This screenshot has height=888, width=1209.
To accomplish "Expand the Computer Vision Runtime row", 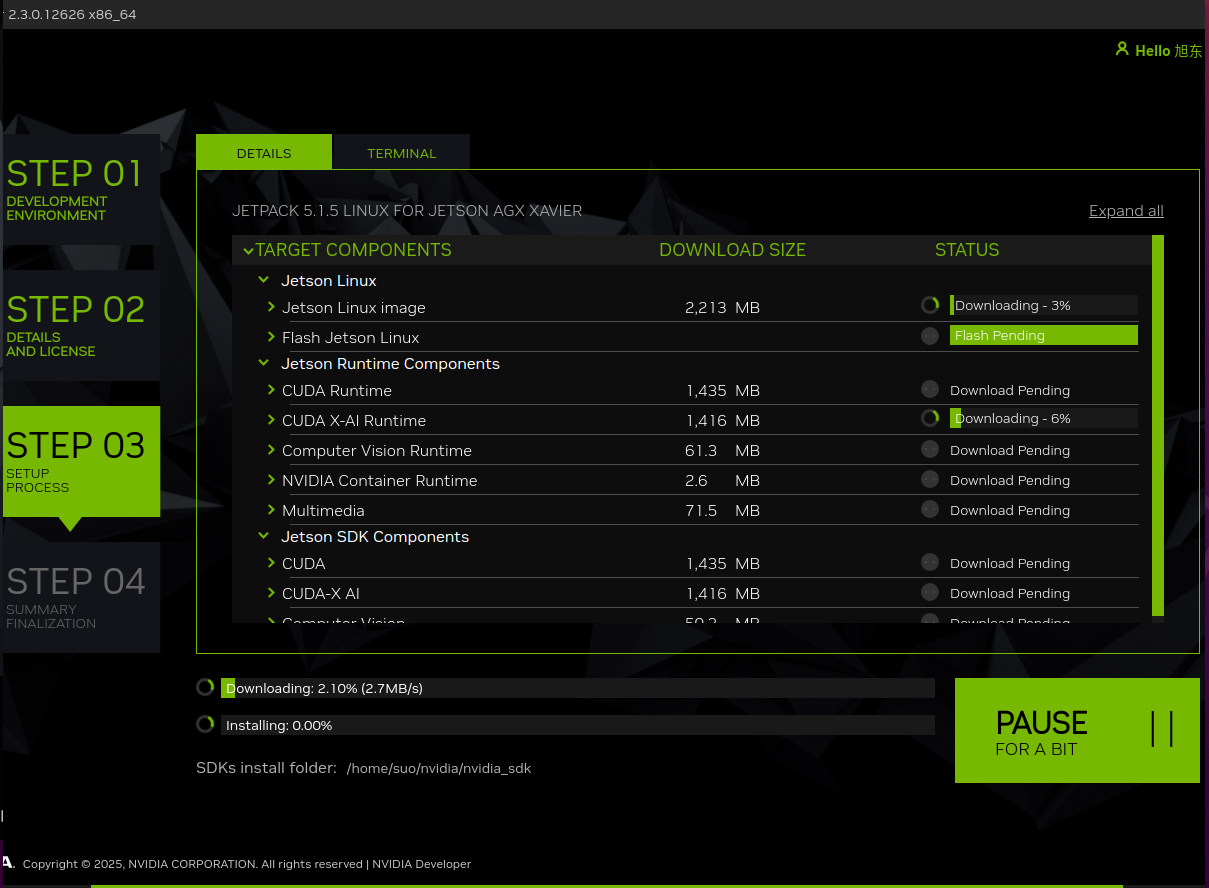I will (x=272, y=450).
